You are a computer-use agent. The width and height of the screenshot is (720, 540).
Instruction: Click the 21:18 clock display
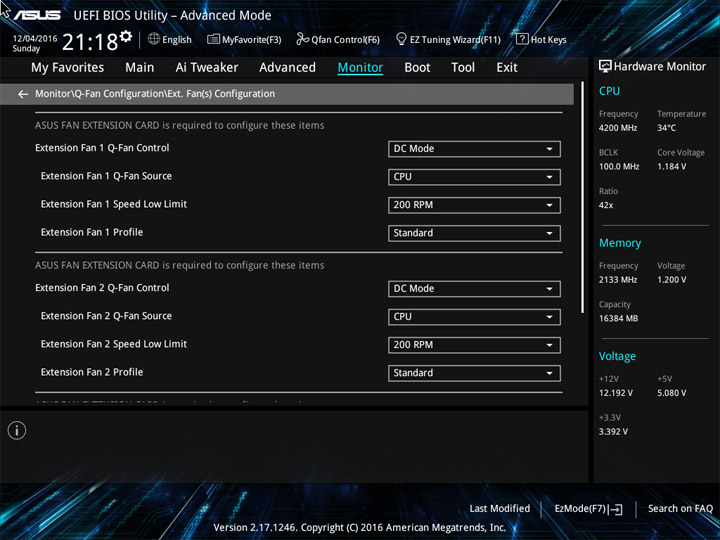click(90, 42)
